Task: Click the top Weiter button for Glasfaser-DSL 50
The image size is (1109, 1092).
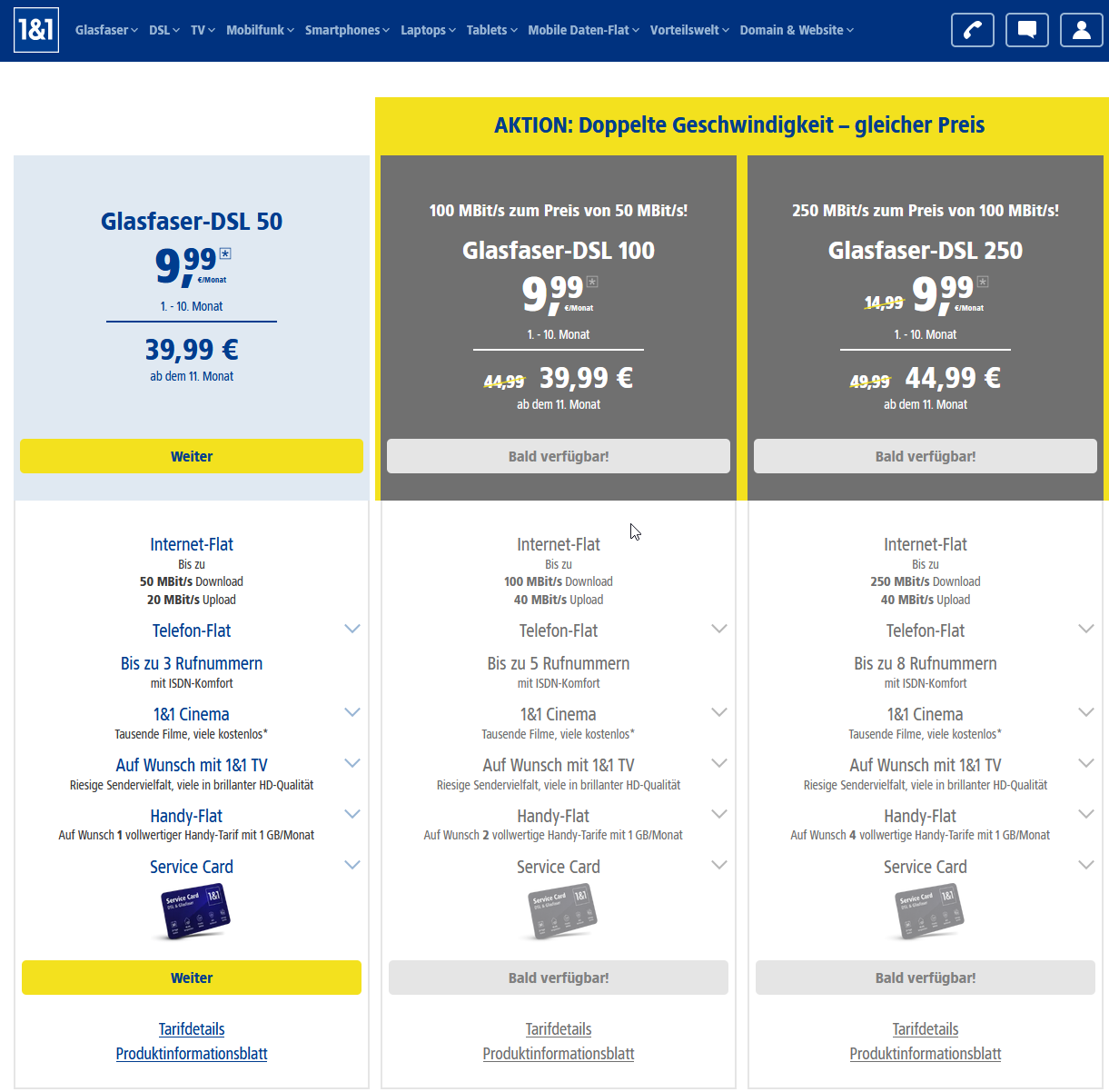Action: click(x=192, y=456)
